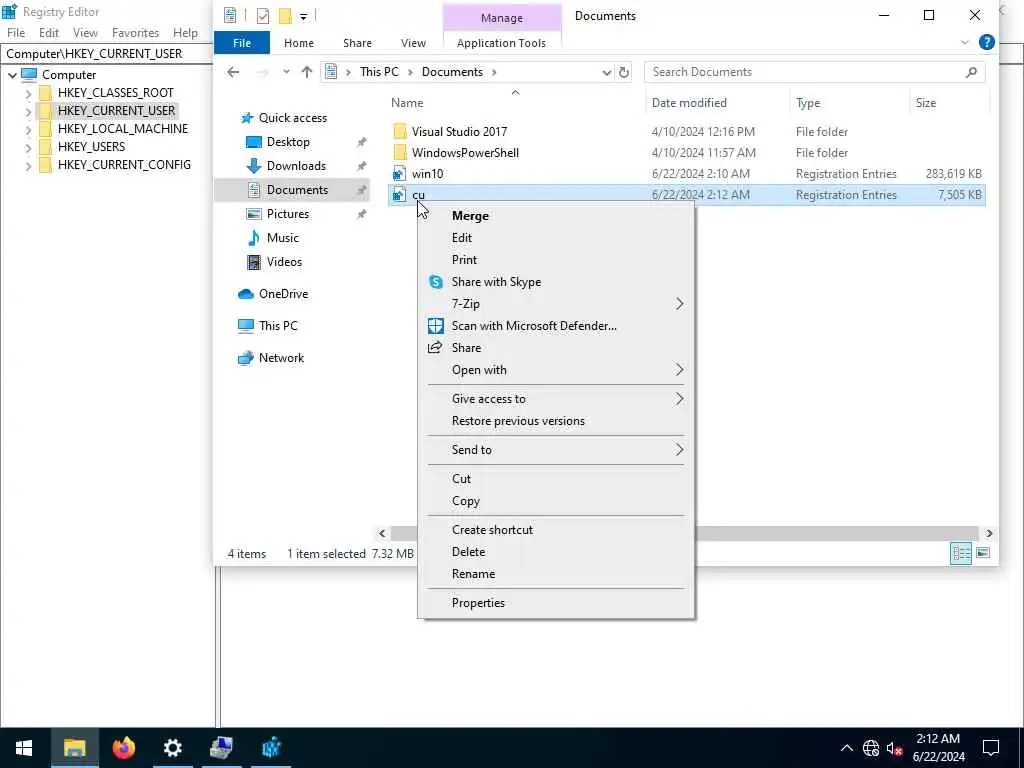Screen dimensions: 1024x768
Task: Open Favorites menu in Registry Editor
Action: click(135, 33)
